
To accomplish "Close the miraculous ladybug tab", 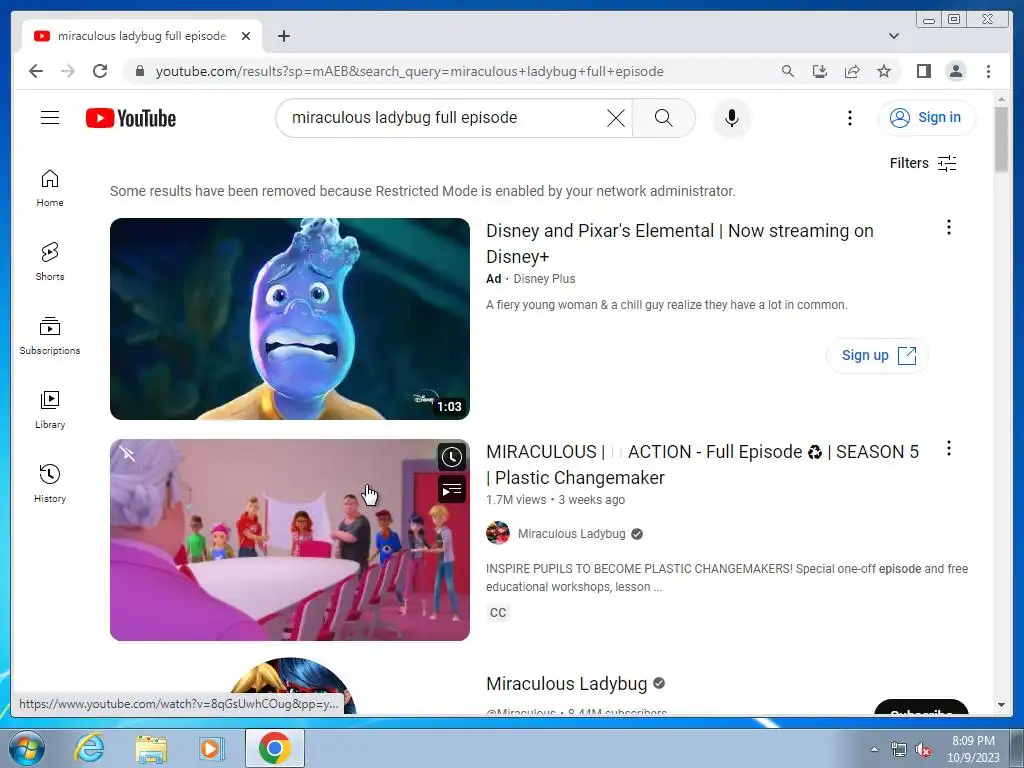I will [x=246, y=36].
